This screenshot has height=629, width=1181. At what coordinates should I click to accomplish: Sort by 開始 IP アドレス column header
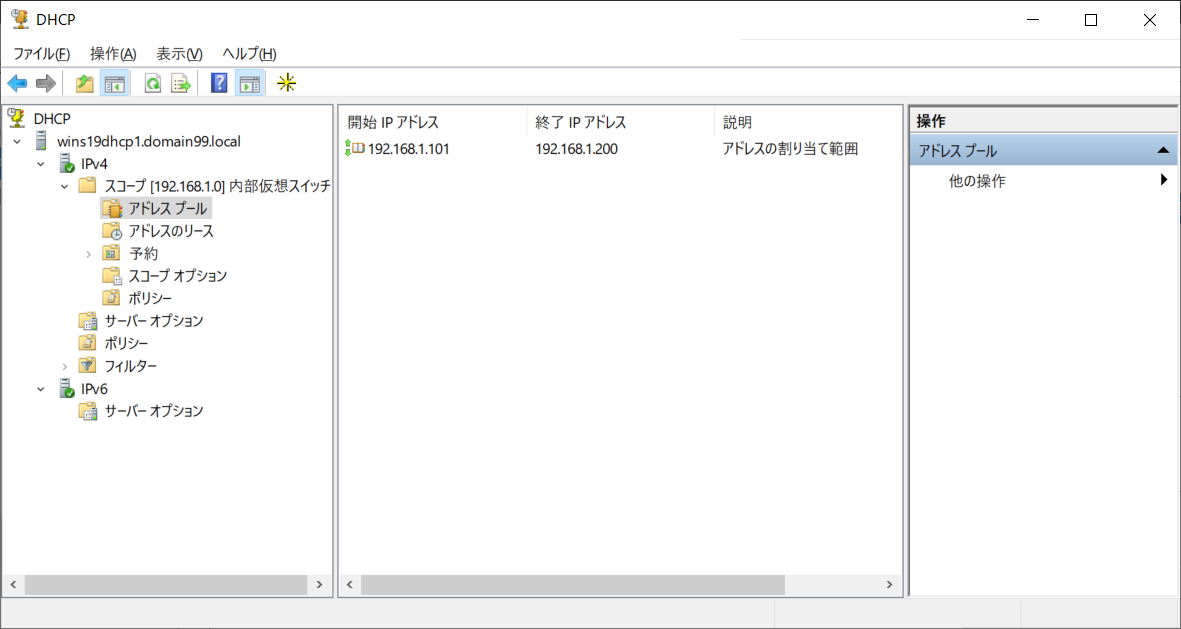pos(433,122)
